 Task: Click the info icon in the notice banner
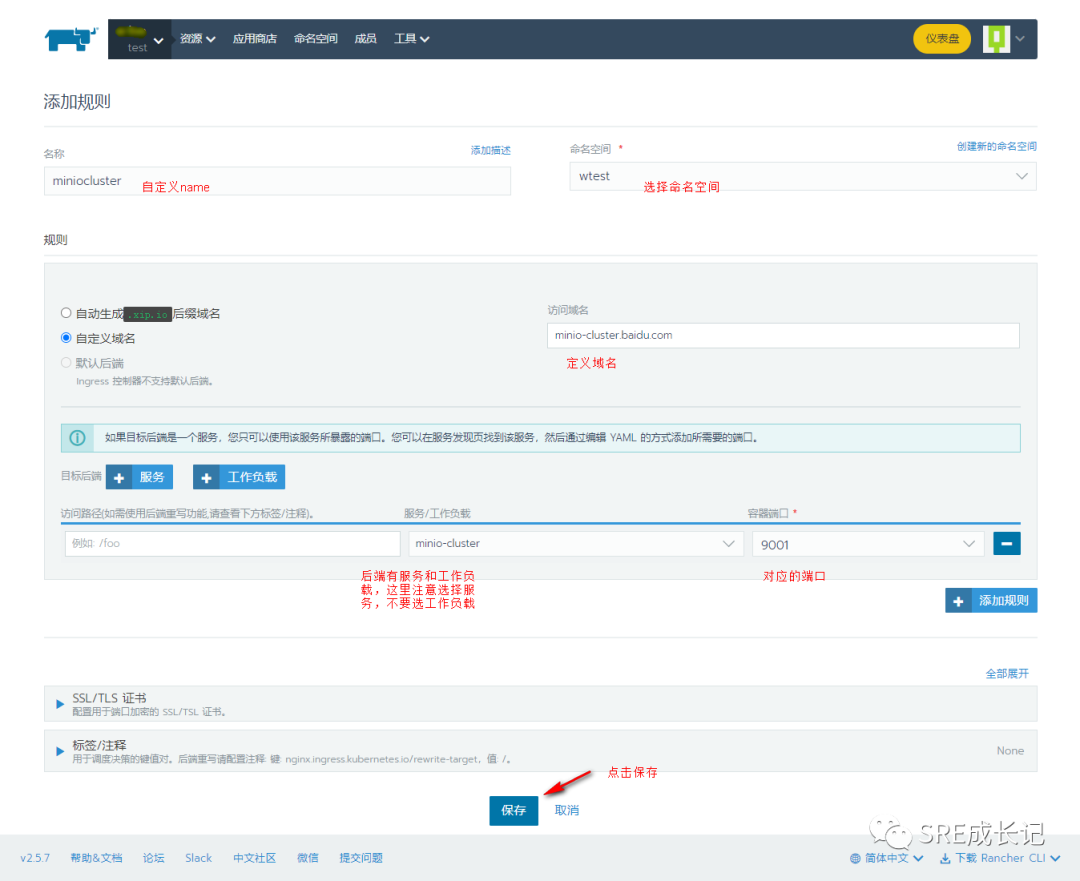point(77,438)
